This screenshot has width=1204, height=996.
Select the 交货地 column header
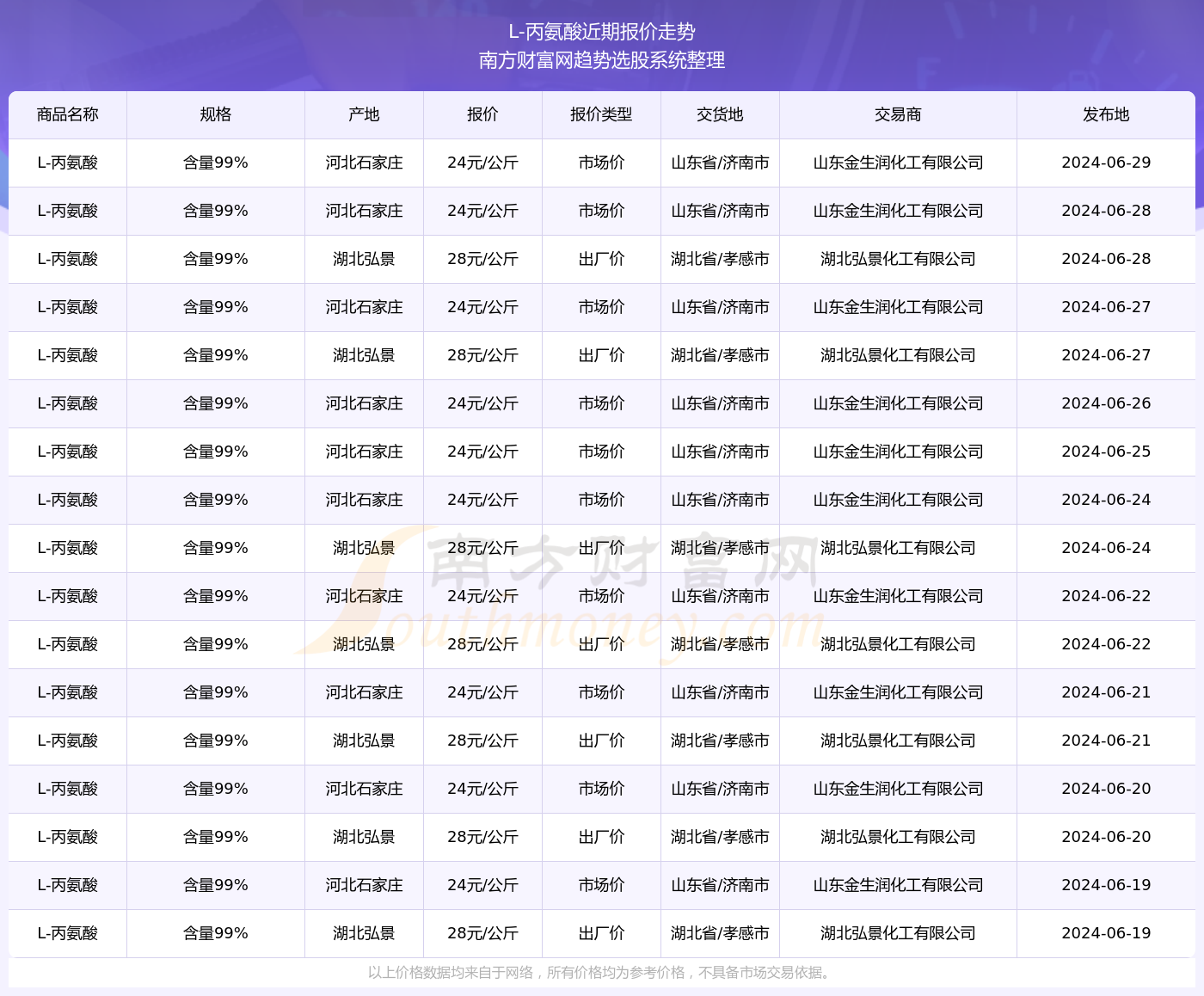[x=720, y=114]
